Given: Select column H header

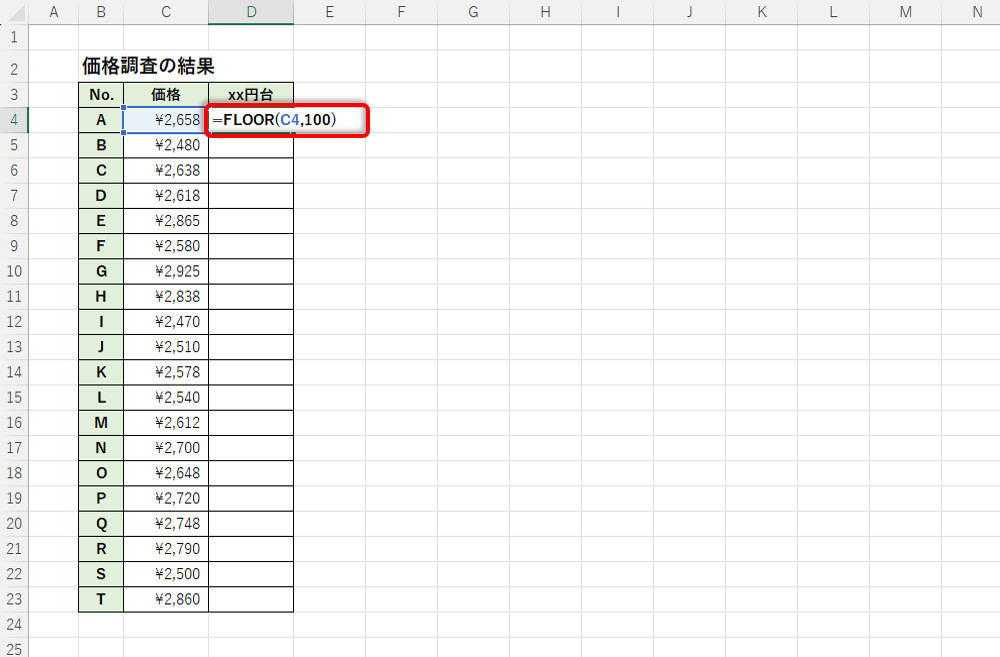Looking at the screenshot, I should (545, 12).
